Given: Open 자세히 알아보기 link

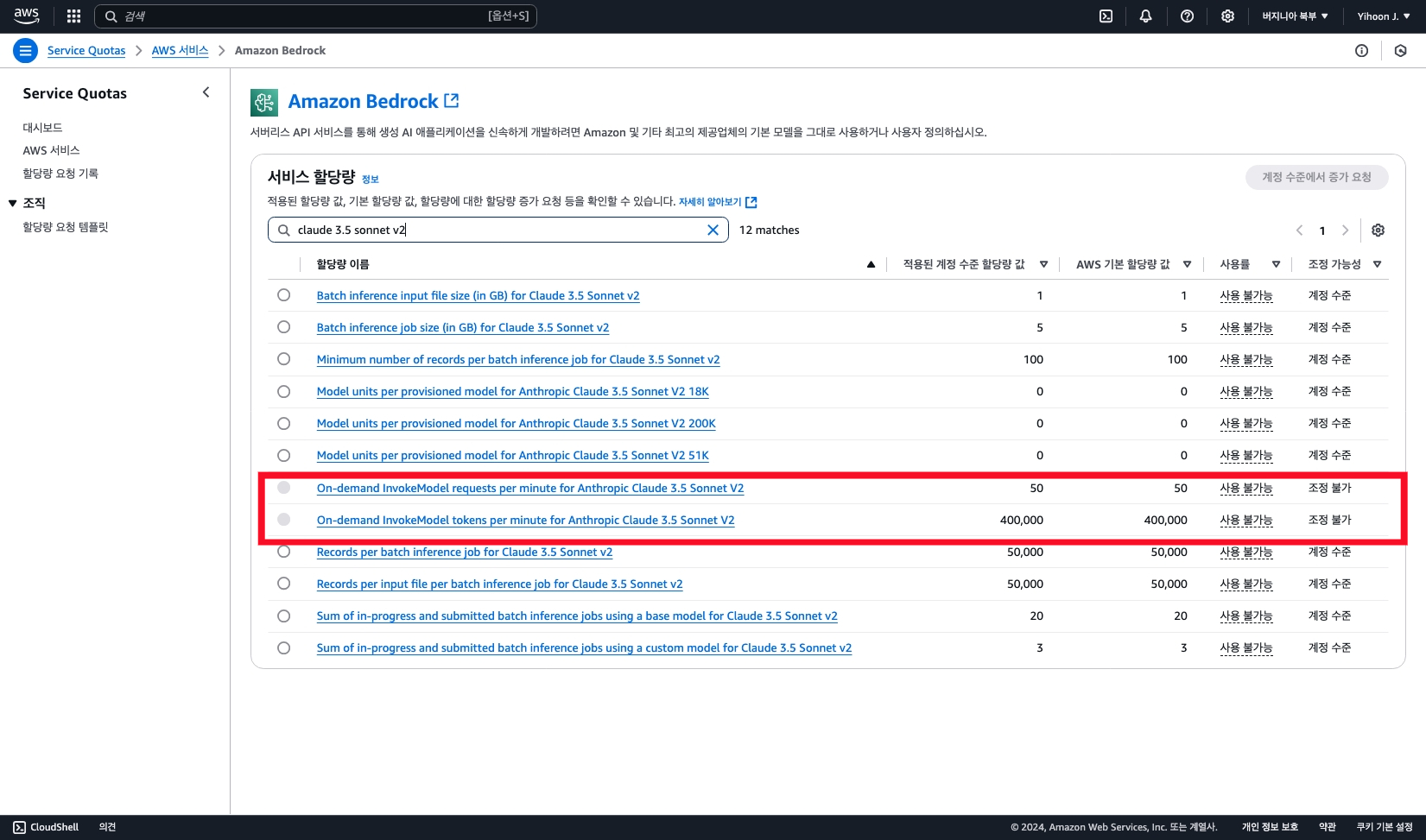Looking at the screenshot, I should coord(717,202).
